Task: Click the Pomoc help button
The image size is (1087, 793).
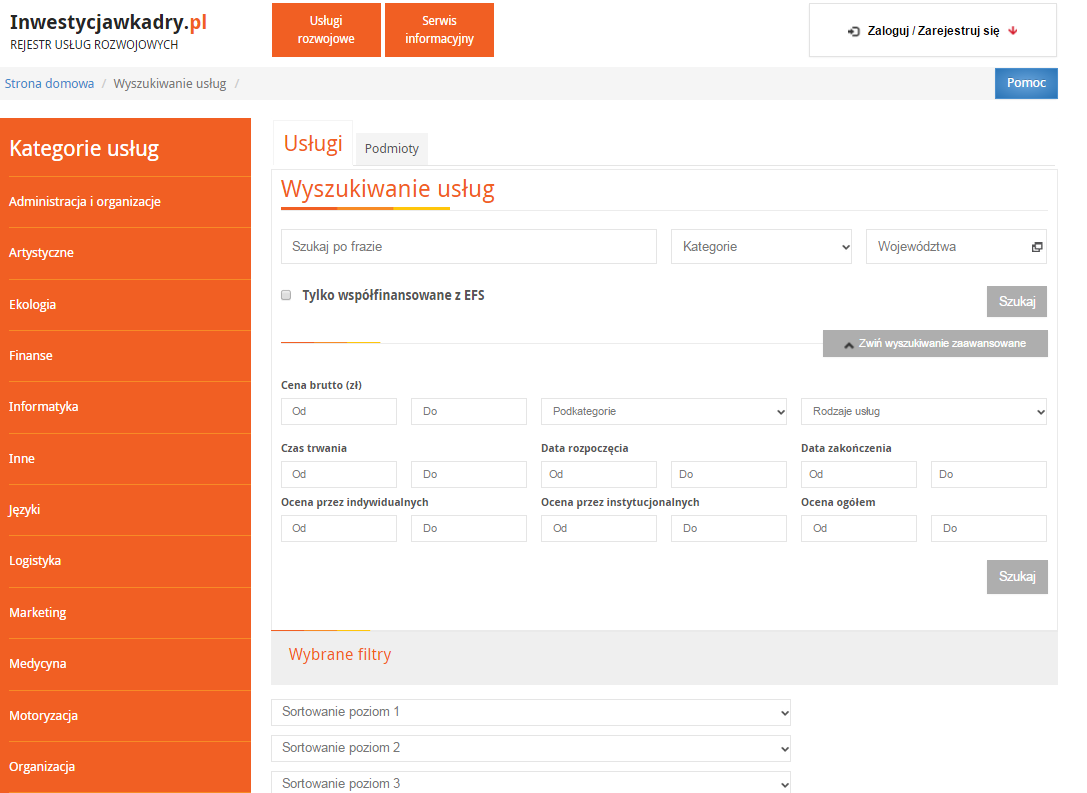Action: coord(1026,83)
